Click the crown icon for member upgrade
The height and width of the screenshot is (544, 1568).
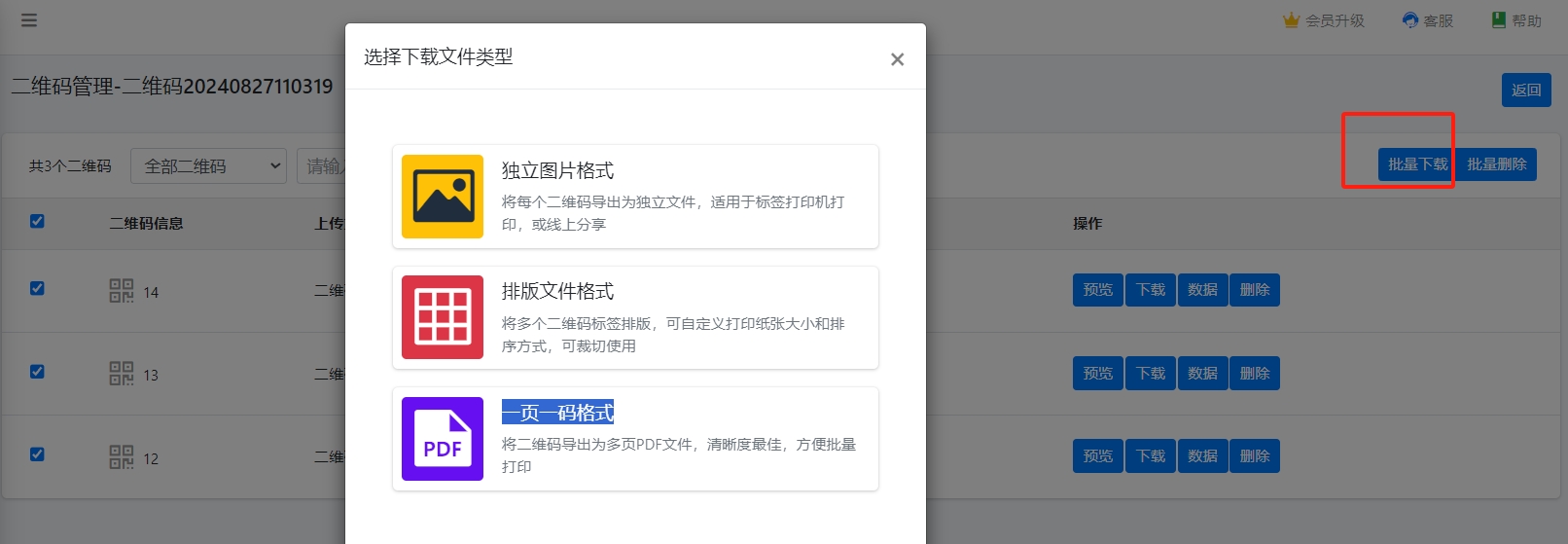point(1291,20)
